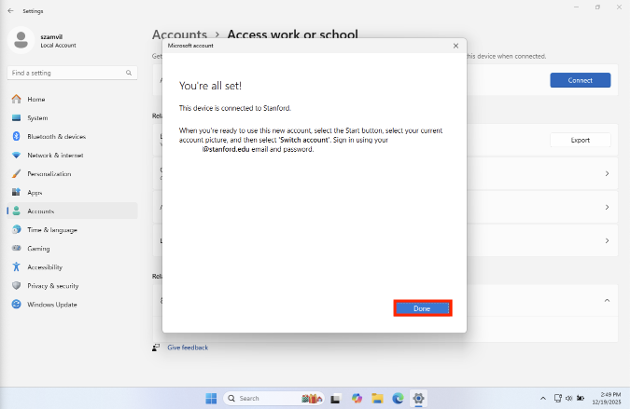Focus the Find a setting search box
The image size is (630, 409).
[72, 73]
